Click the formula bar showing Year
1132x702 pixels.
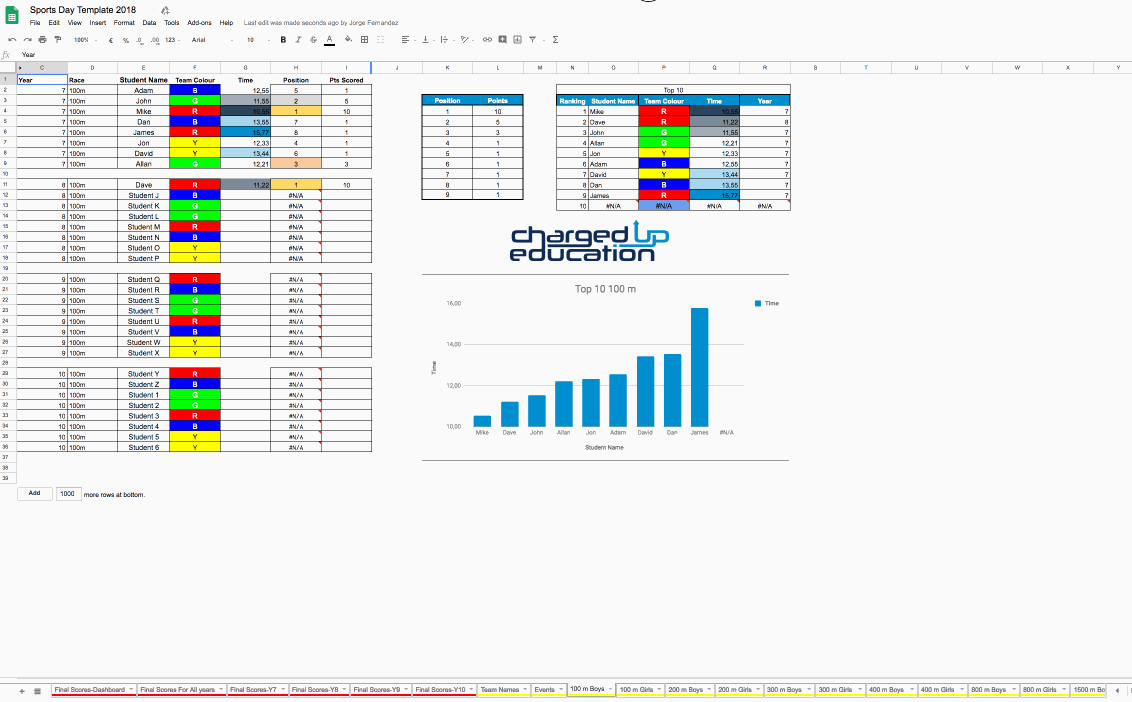point(570,55)
